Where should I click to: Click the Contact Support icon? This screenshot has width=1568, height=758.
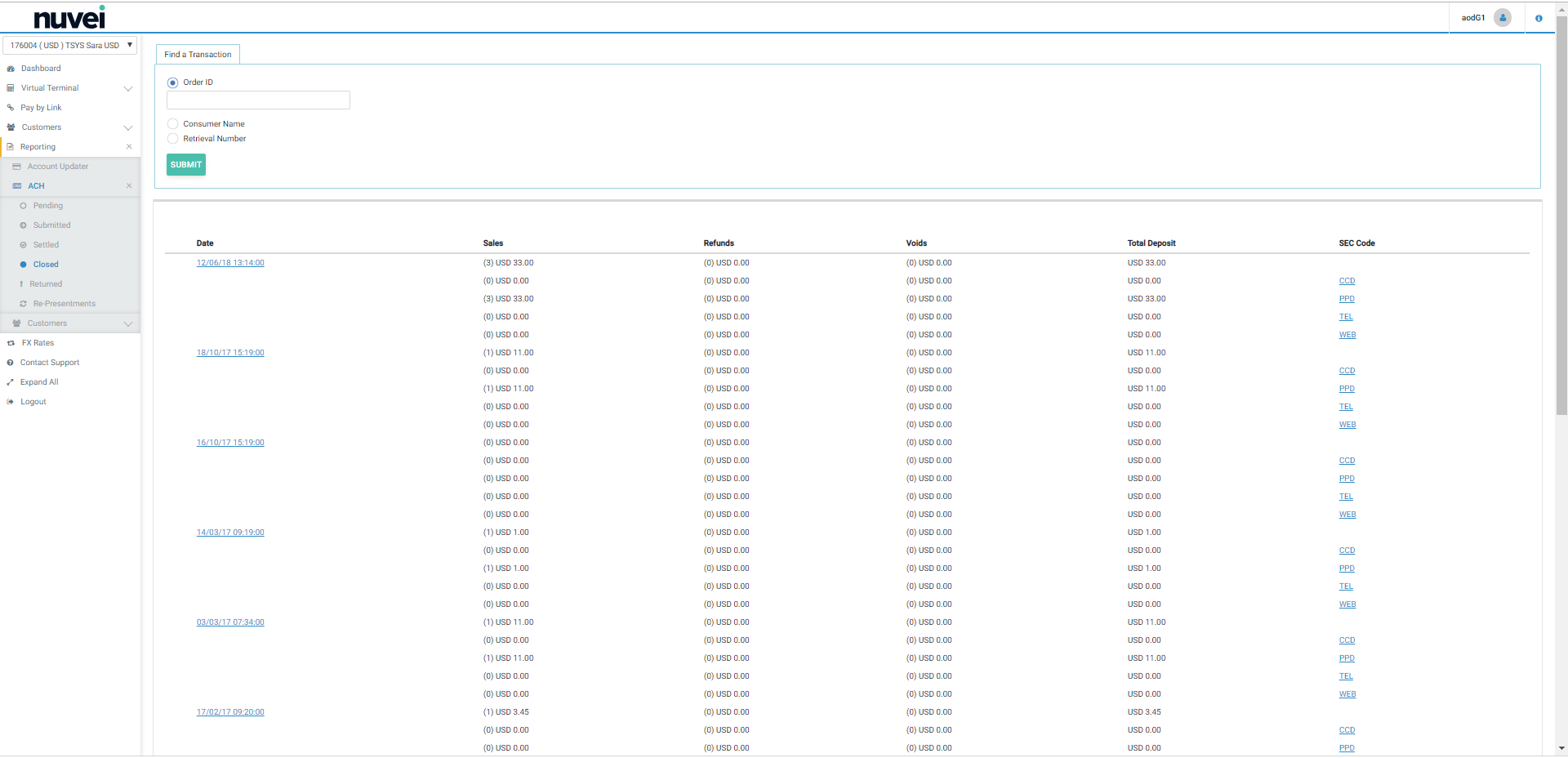(11, 363)
